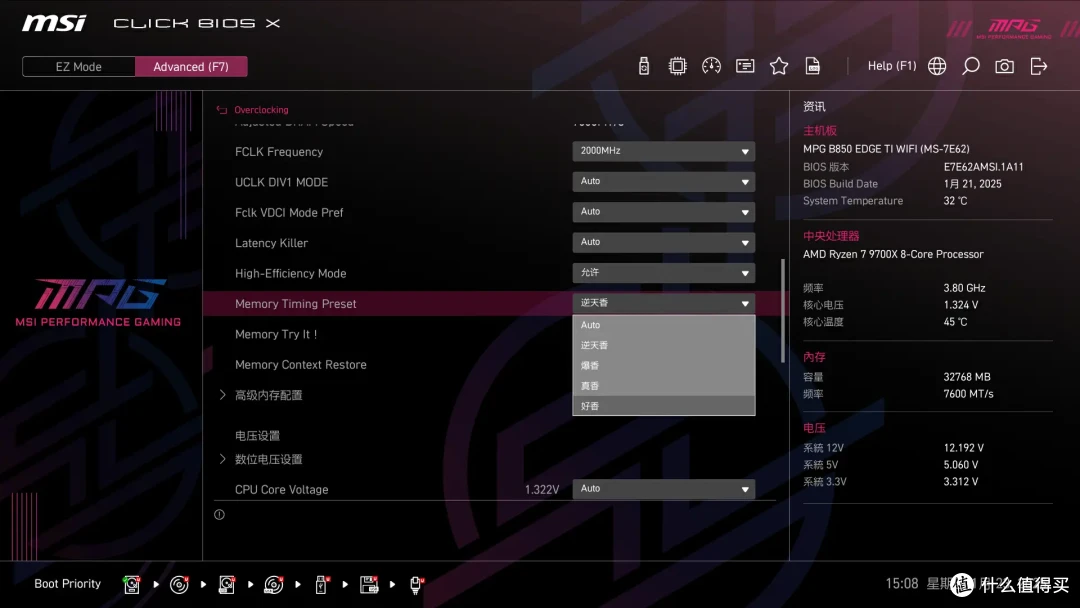Click the exit door arrow icon

tap(1039, 66)
